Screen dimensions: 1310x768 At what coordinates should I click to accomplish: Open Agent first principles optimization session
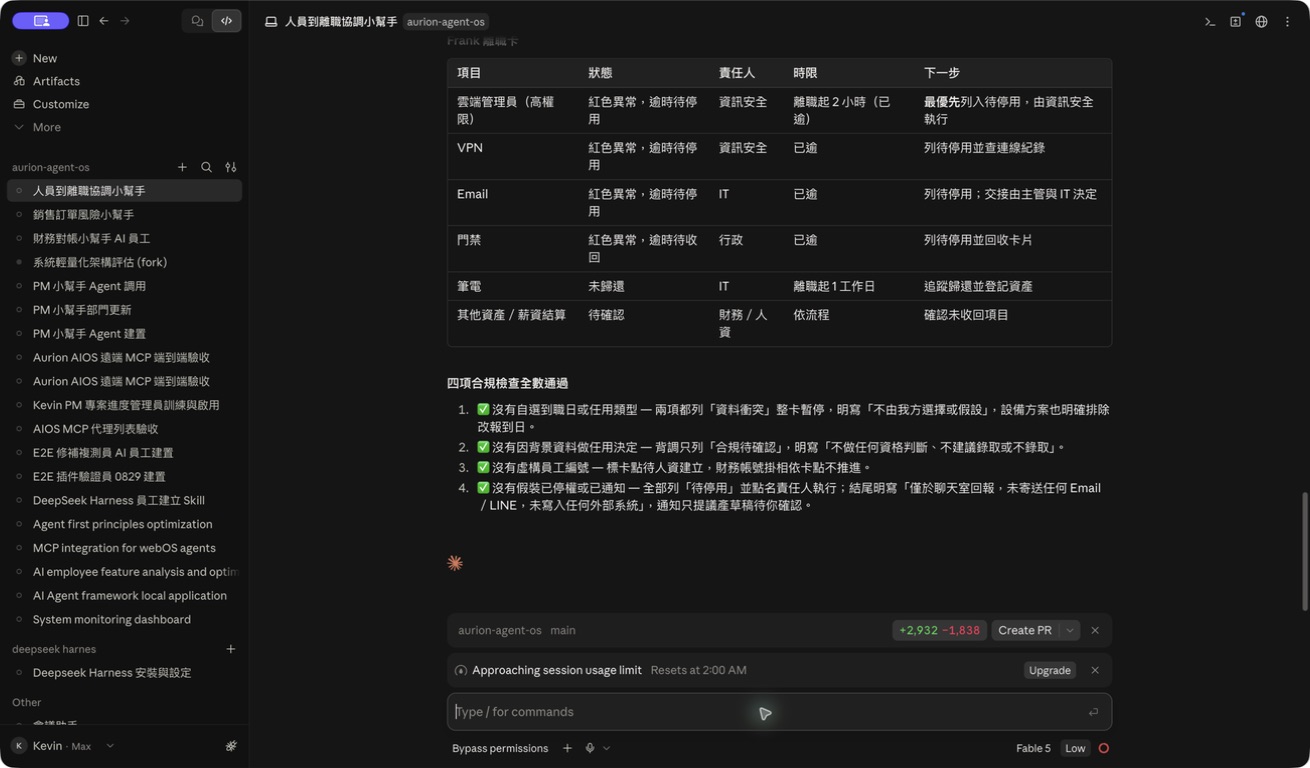tap(124, 524)
